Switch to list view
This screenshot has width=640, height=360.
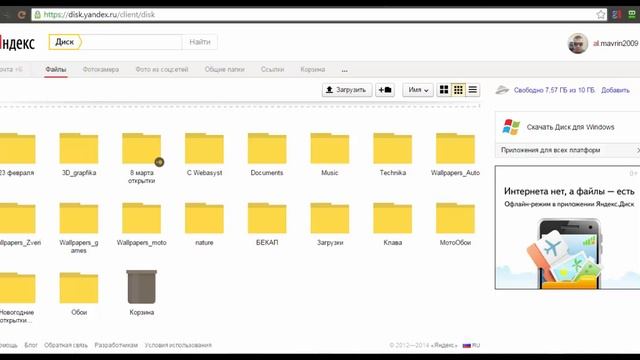pos(473,90)
